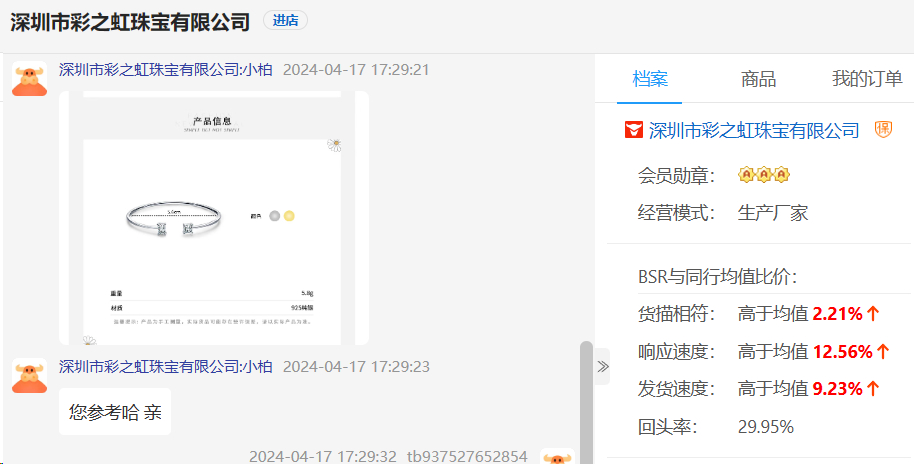Open the 我的订单 tab

(867, 79)
